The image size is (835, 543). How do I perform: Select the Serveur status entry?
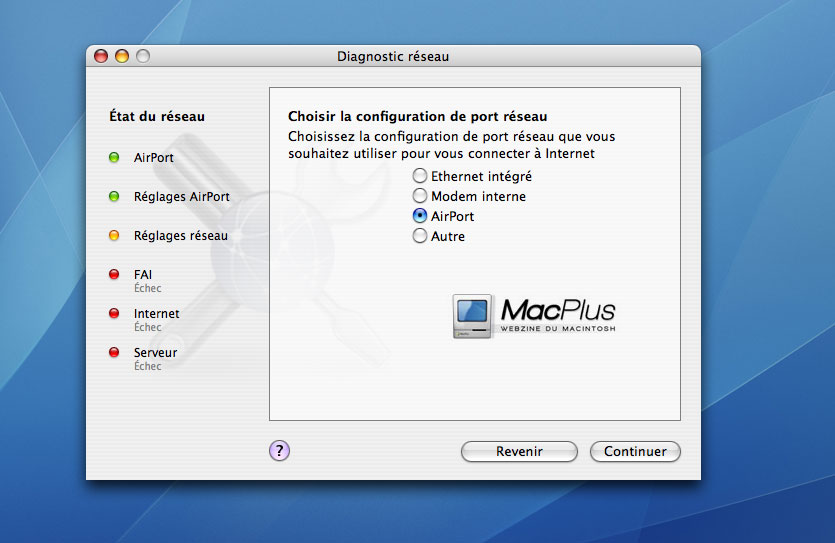155,352
